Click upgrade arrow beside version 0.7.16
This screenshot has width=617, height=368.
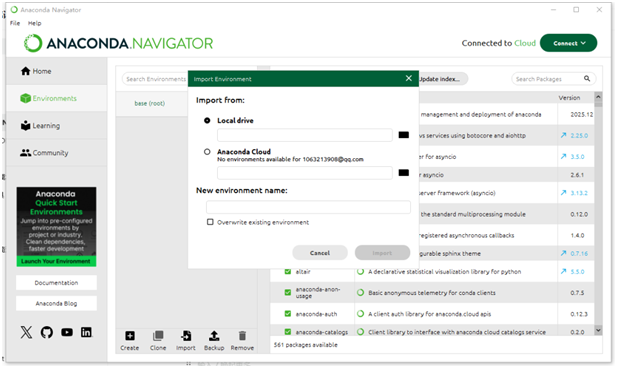563,253
